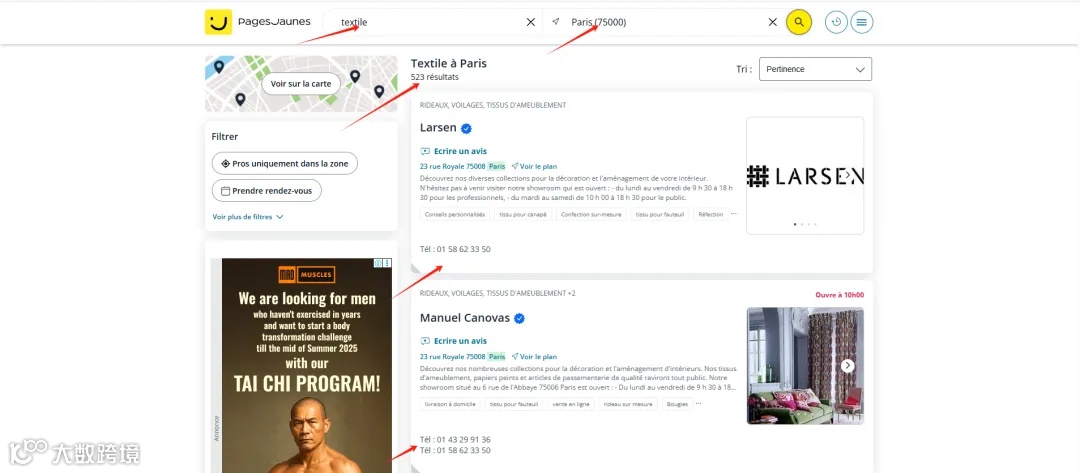Open the Larsen listing title
Screen dimensions: 1080x473
438,127
